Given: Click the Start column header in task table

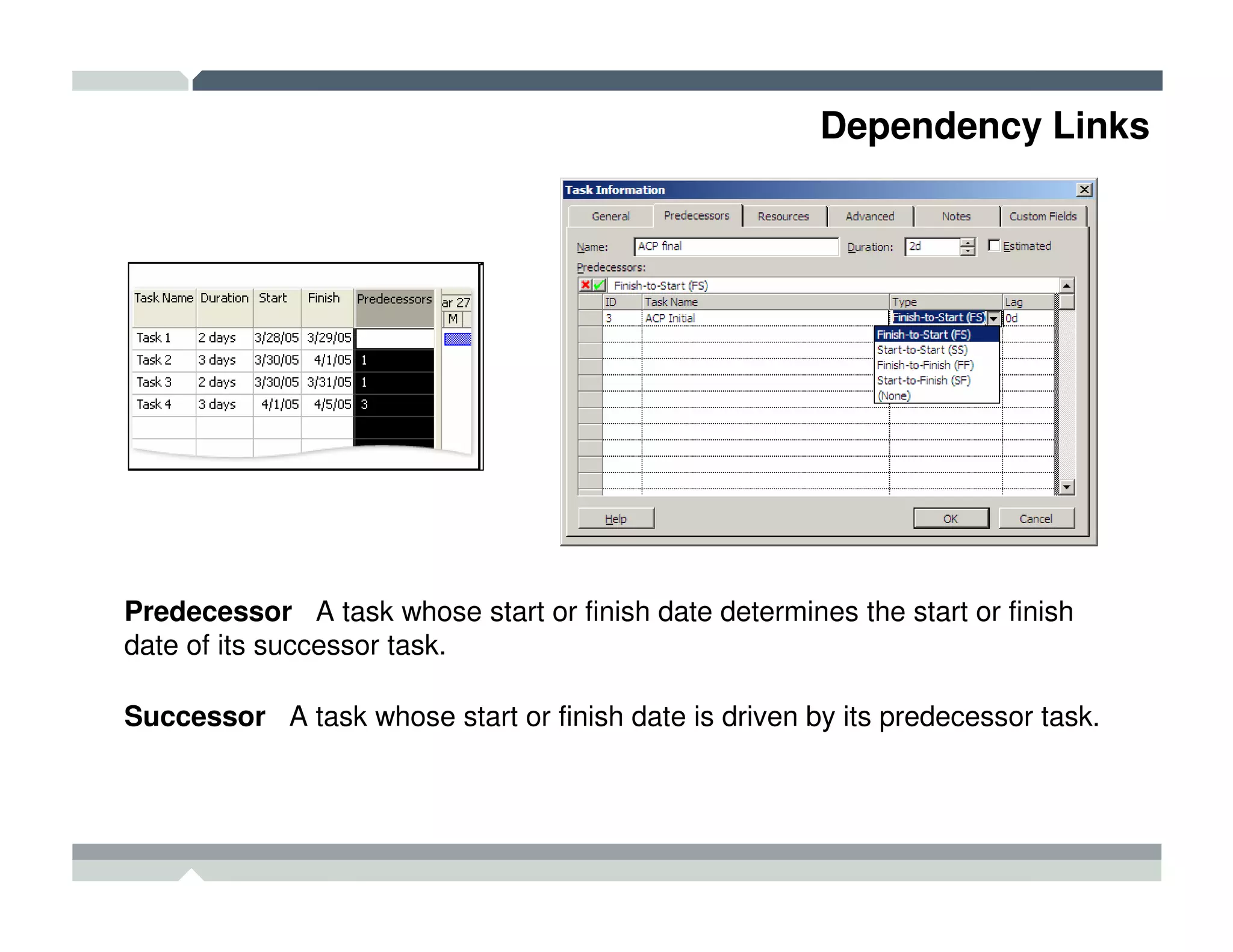Looking at the screenshot, I should 277,307.
